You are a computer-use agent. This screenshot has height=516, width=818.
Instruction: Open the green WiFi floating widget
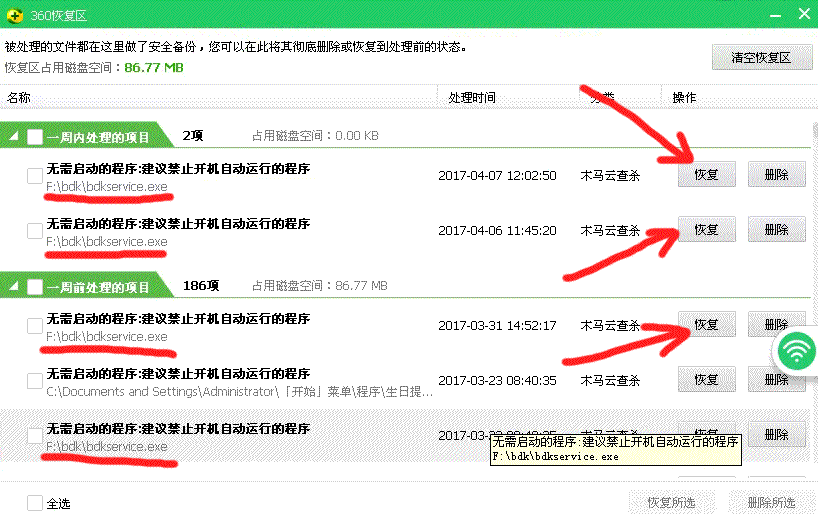(x=796, y=351)
